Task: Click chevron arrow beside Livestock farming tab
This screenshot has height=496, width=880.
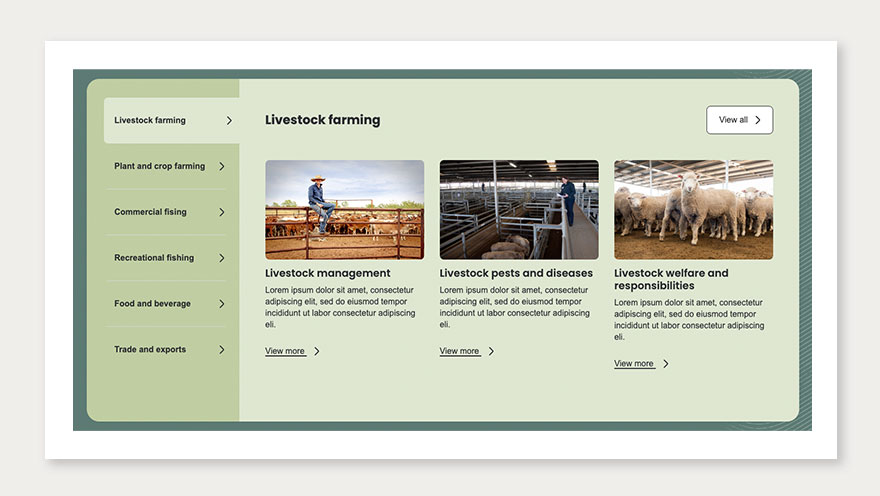Action: coord(229,121)
